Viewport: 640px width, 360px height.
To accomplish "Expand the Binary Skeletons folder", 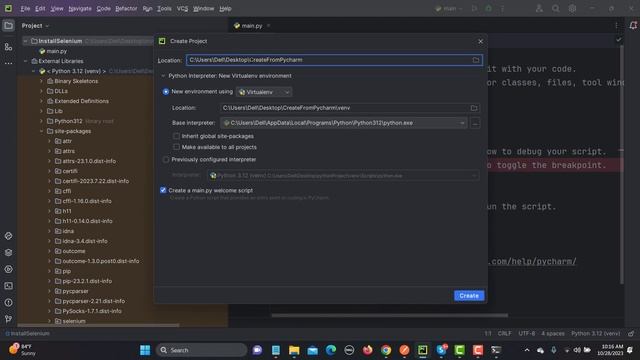I will [41, 81].
